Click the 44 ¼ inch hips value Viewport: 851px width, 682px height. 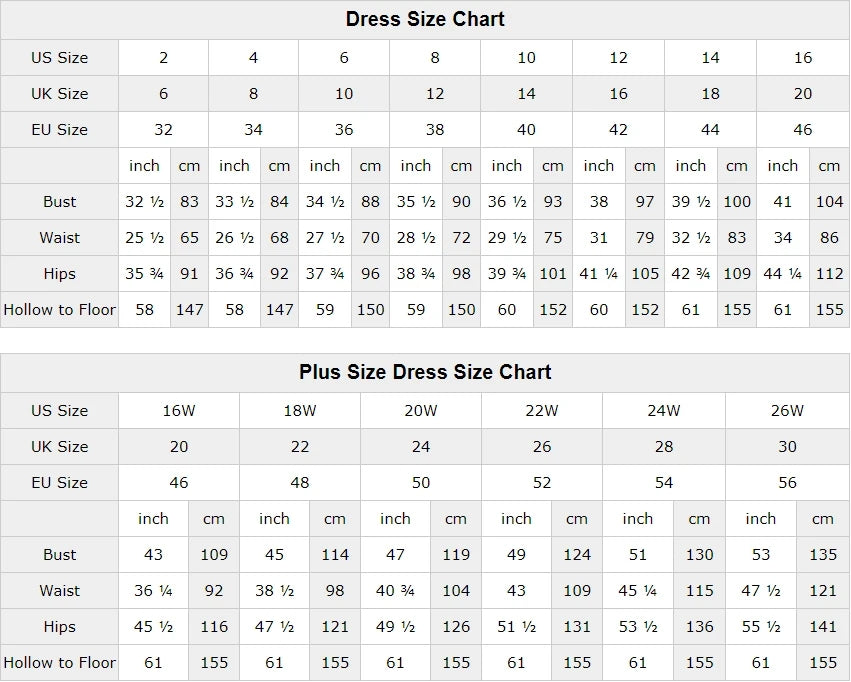pyautogui.click(x=783, y=274)
